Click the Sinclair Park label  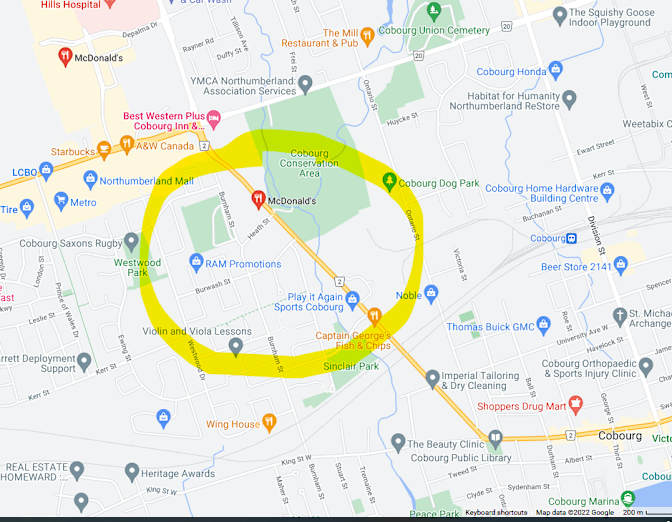pyautogui.click(x=351, y=366)
